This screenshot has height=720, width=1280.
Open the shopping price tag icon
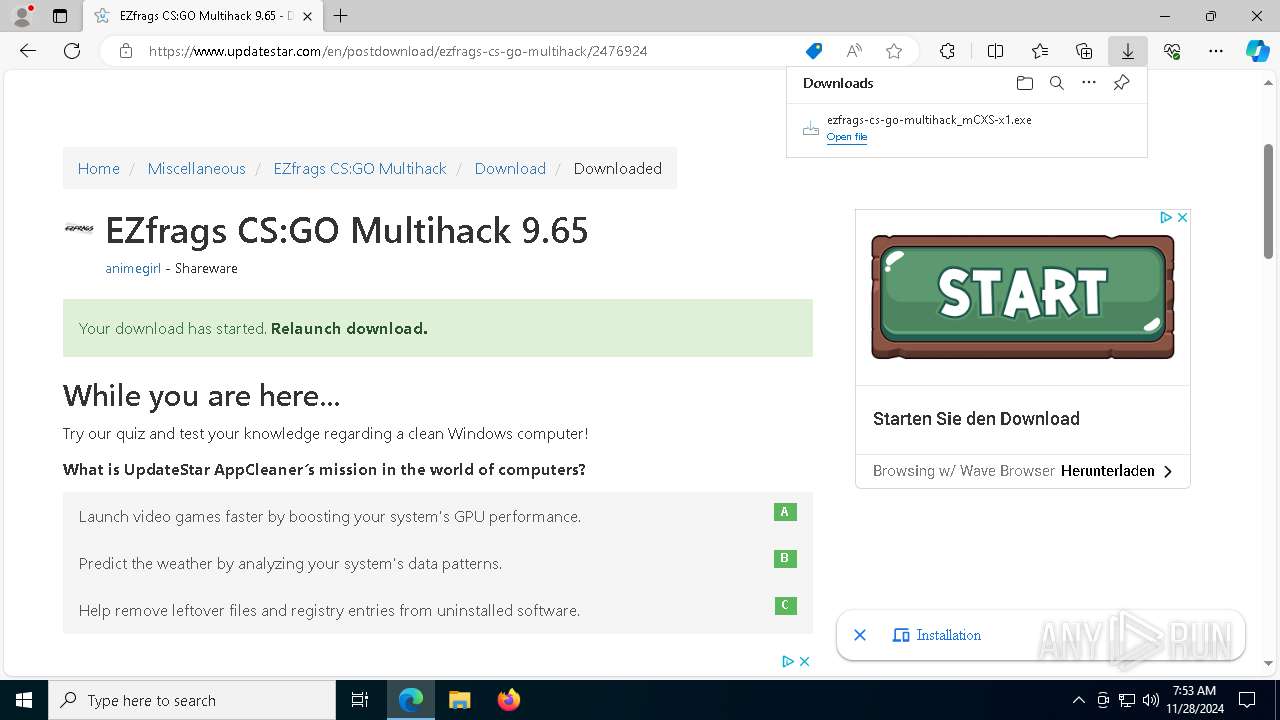point(814,51)
